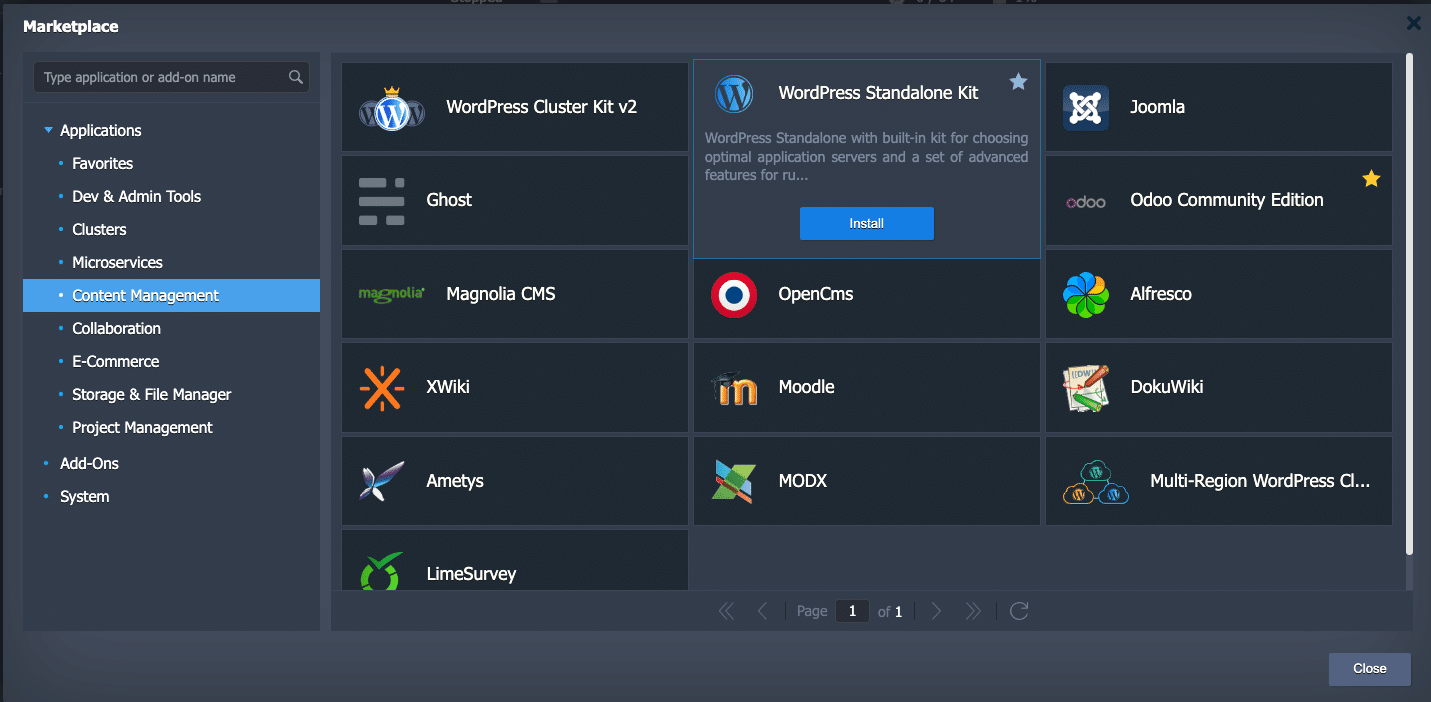Click the Joomla logo icon
Screen dimensions: 1431x702
pyautogui.click(x=1086, y=107)
